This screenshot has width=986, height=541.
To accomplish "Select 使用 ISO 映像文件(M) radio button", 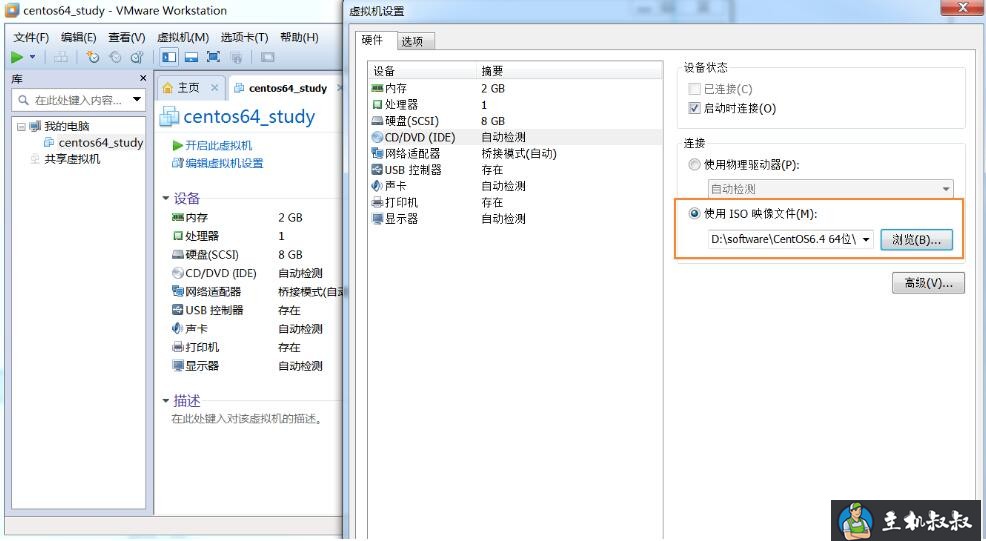I will [694, 214].
